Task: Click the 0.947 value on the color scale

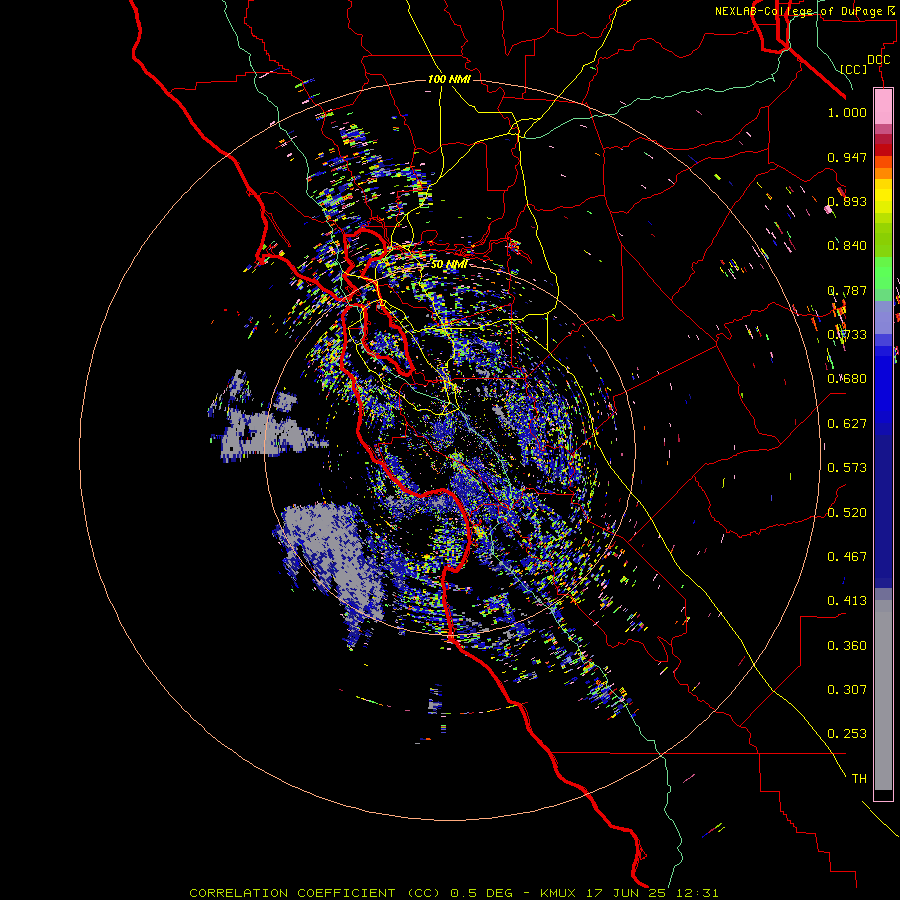Action: (x=847, y=157)
